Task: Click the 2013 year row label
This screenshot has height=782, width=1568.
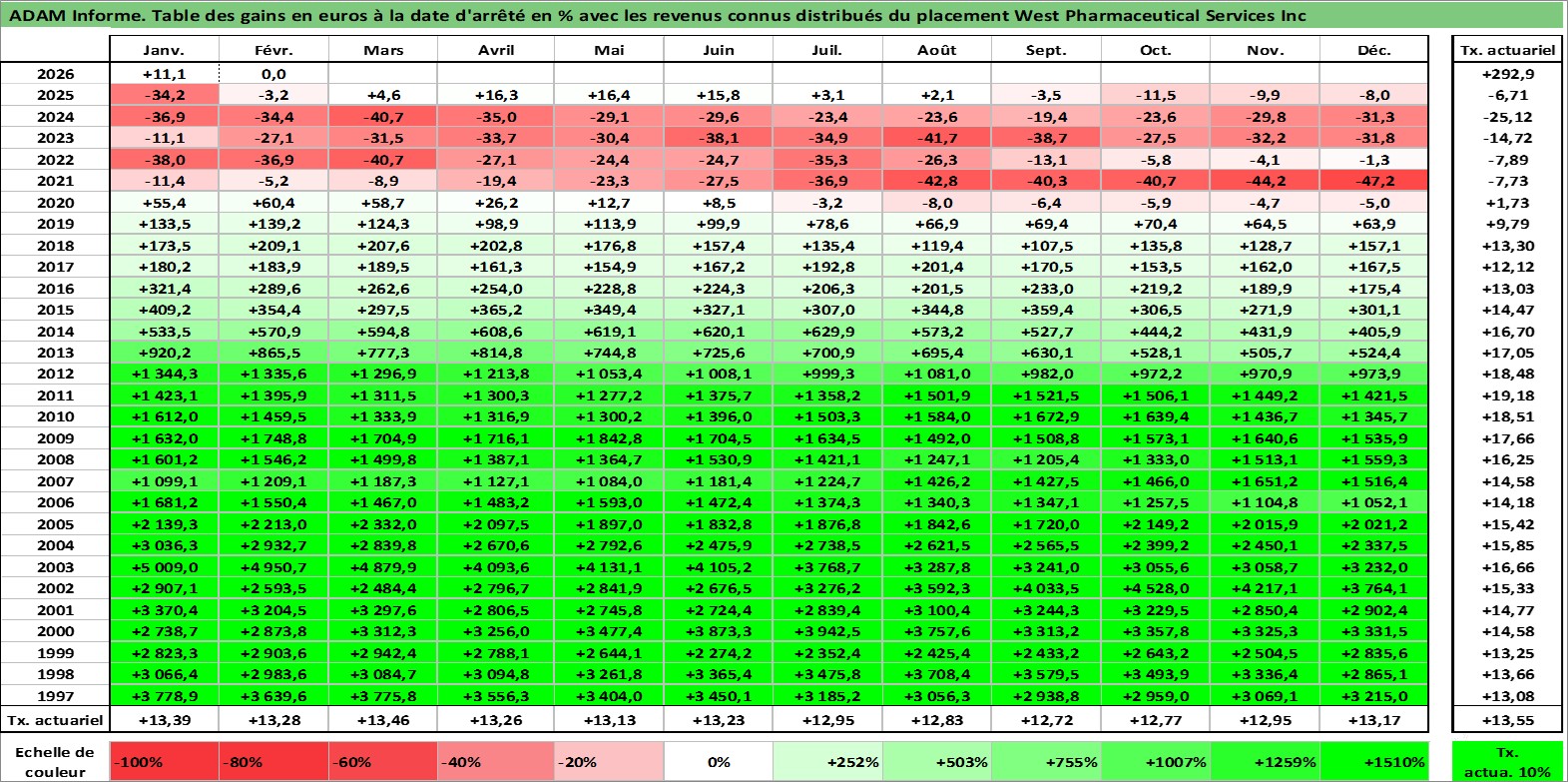Action: [55, 353]
